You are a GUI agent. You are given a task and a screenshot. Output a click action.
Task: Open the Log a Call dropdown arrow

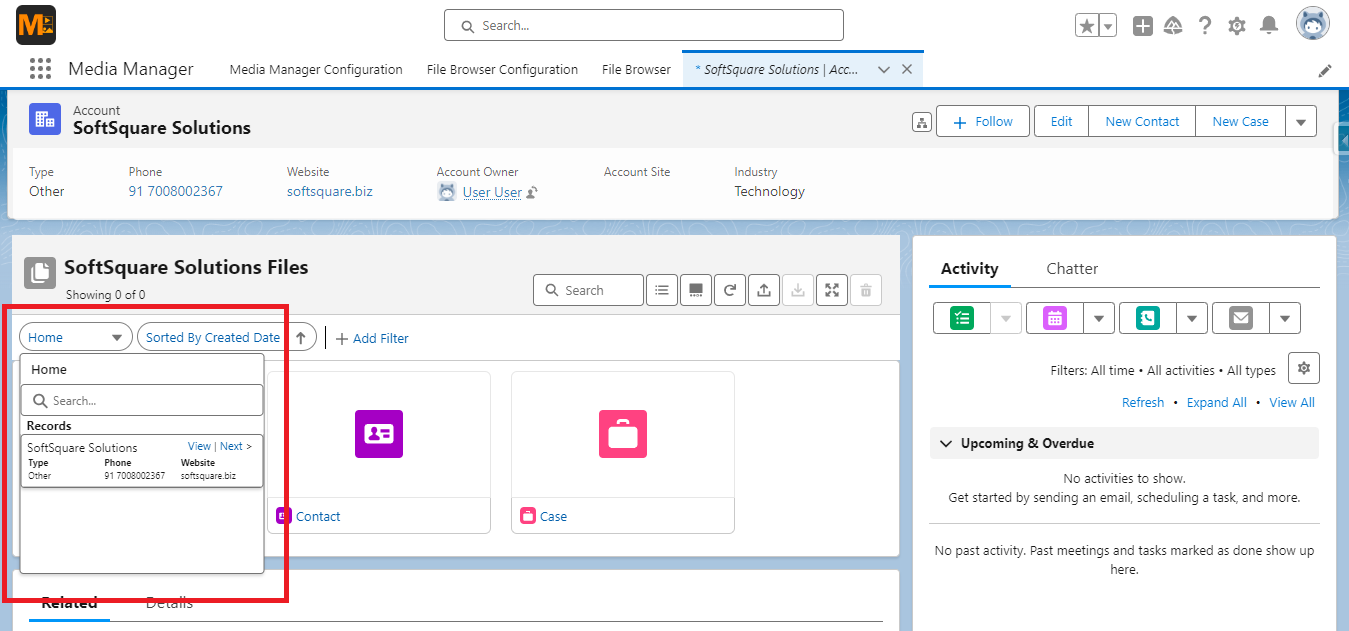(x=1192, y=318)
